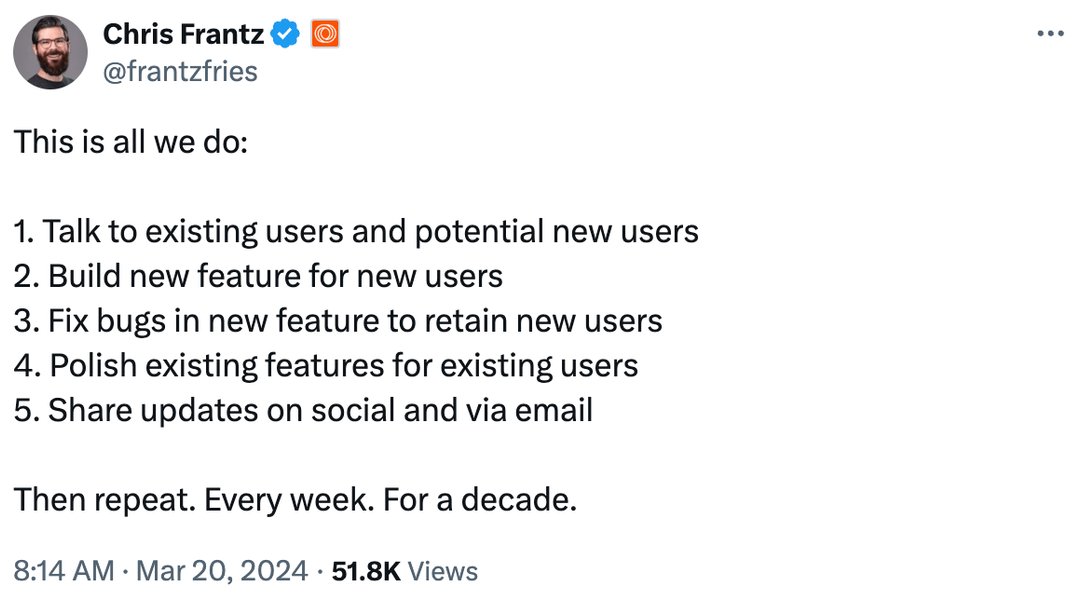
Task: Open the @frantzfries handle link
Action: tap(180, 72)
